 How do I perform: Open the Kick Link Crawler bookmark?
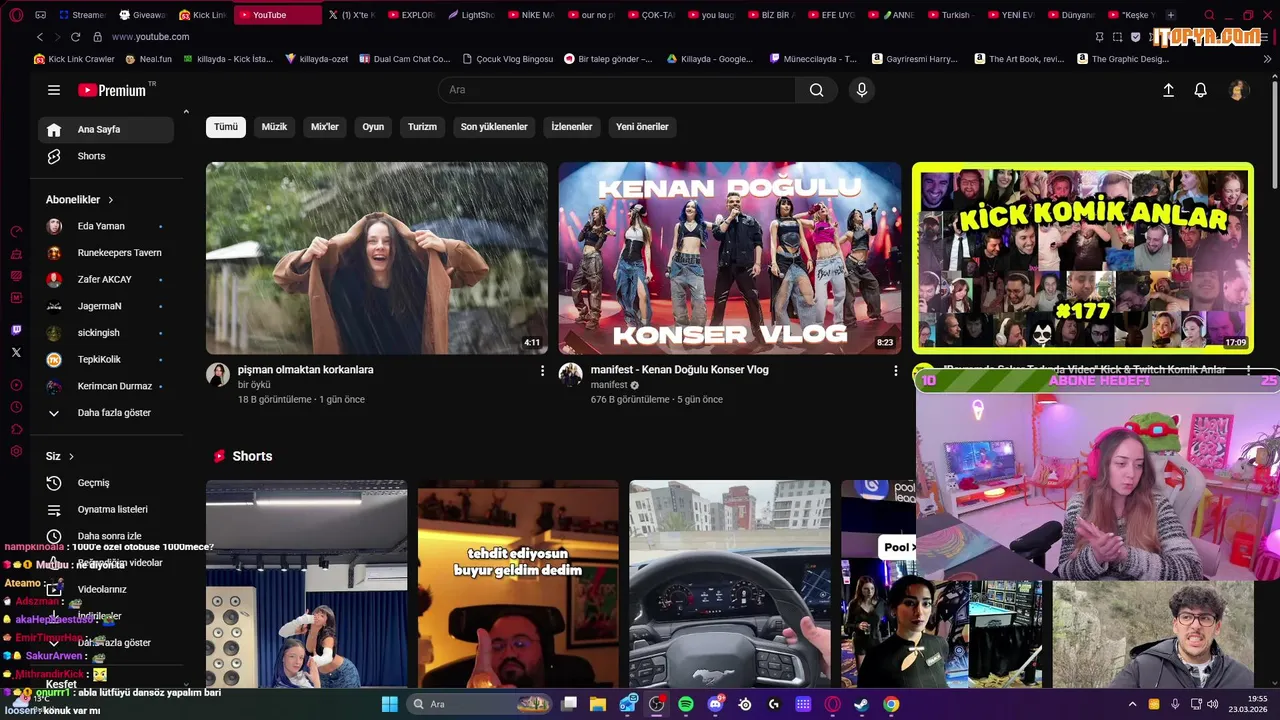click(x=73, y=59)
